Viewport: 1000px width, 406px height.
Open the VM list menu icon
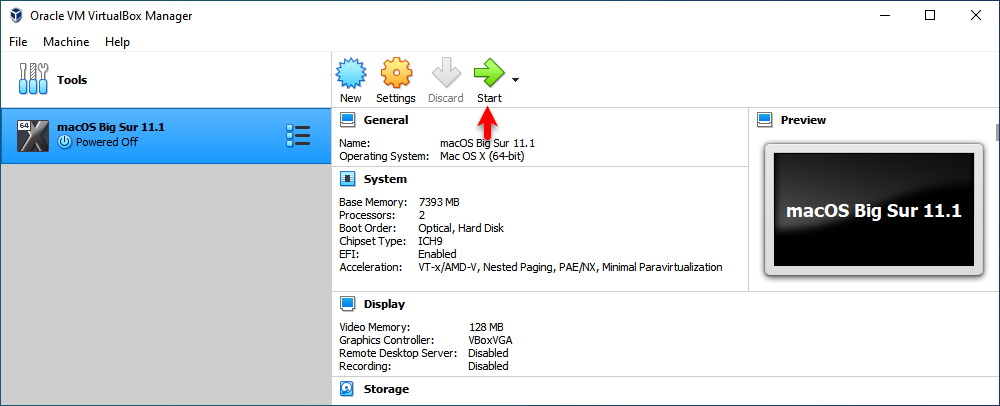298,136
